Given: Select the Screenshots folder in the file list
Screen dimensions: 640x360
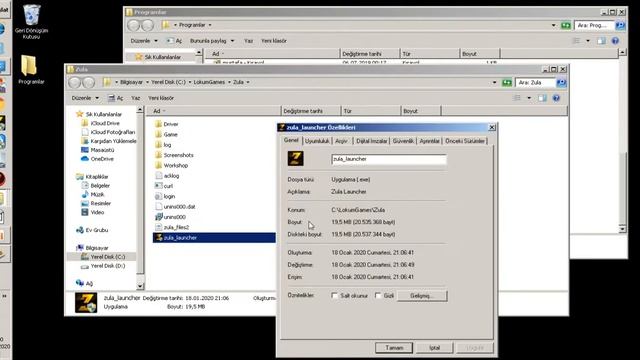Looking at the screenshot, I should pos(174,155).
